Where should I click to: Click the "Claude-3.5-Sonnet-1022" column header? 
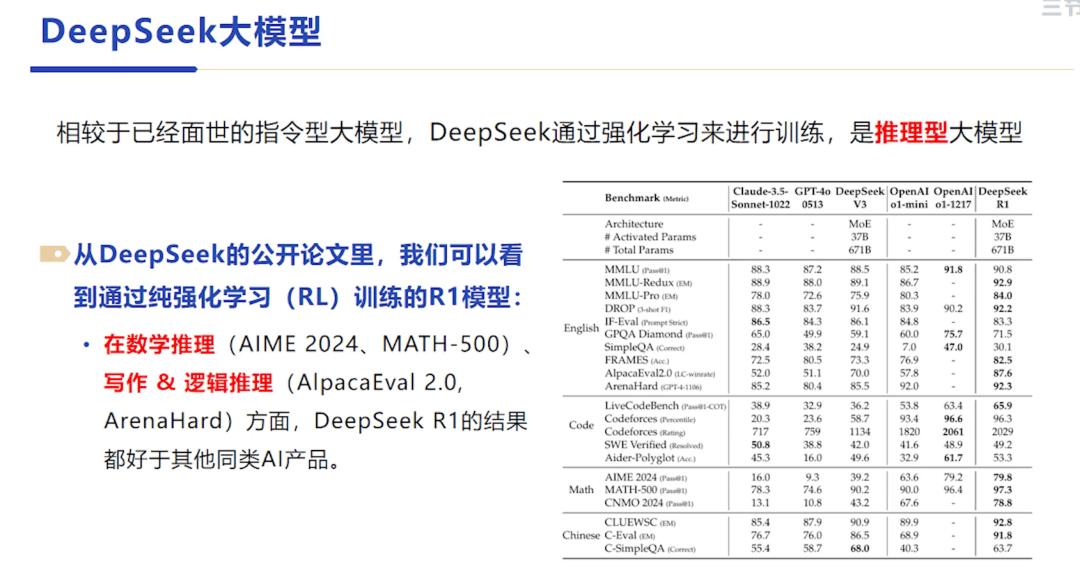pos(760,198)
